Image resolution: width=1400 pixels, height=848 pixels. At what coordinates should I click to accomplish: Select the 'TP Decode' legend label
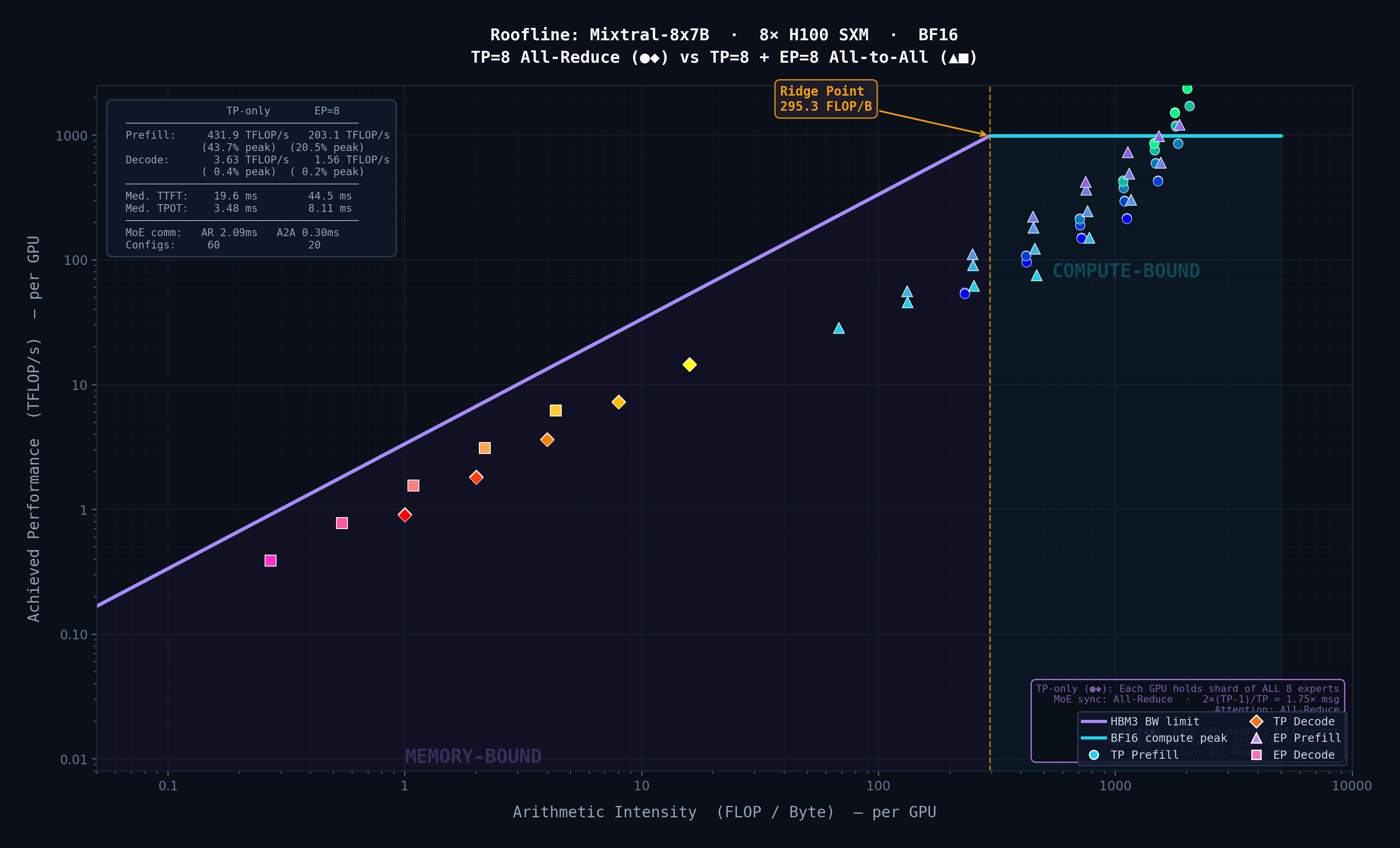pyautogui.click(x=1304, y=721)
